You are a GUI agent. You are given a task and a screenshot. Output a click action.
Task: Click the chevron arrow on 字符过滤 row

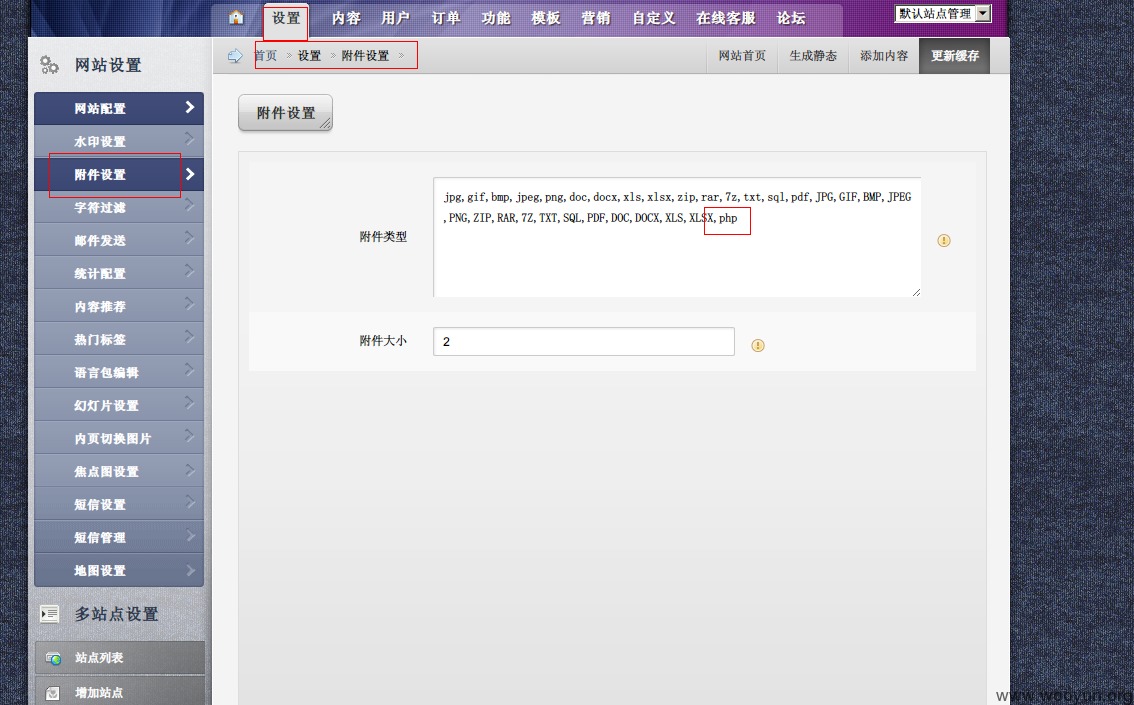click(x=189, y=205)
